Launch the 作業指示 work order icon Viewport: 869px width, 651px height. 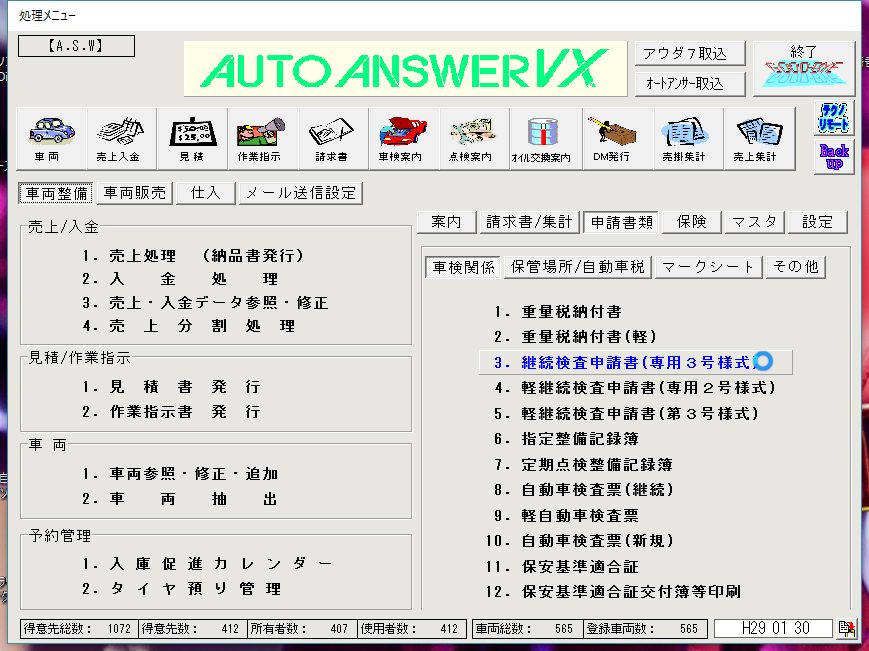coord(262,138)
